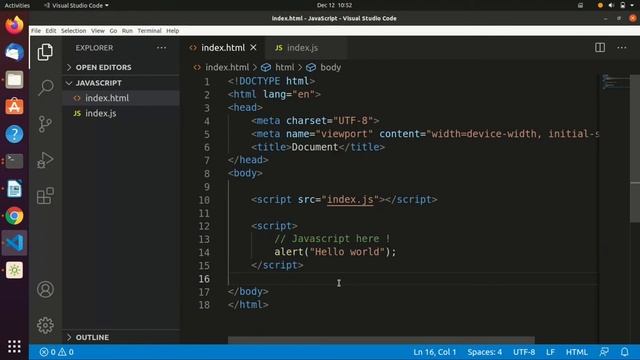
Task: Open Visual Studio Code app menu in top bar
Action: [76, 5]
